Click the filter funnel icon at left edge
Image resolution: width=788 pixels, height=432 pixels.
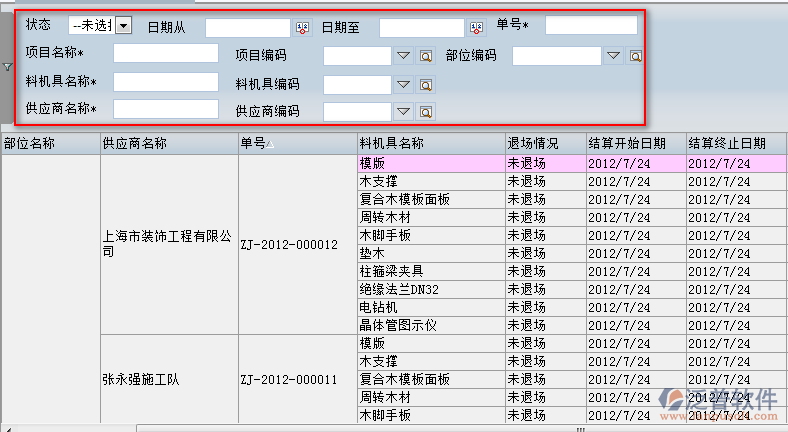tap(8, 68)
